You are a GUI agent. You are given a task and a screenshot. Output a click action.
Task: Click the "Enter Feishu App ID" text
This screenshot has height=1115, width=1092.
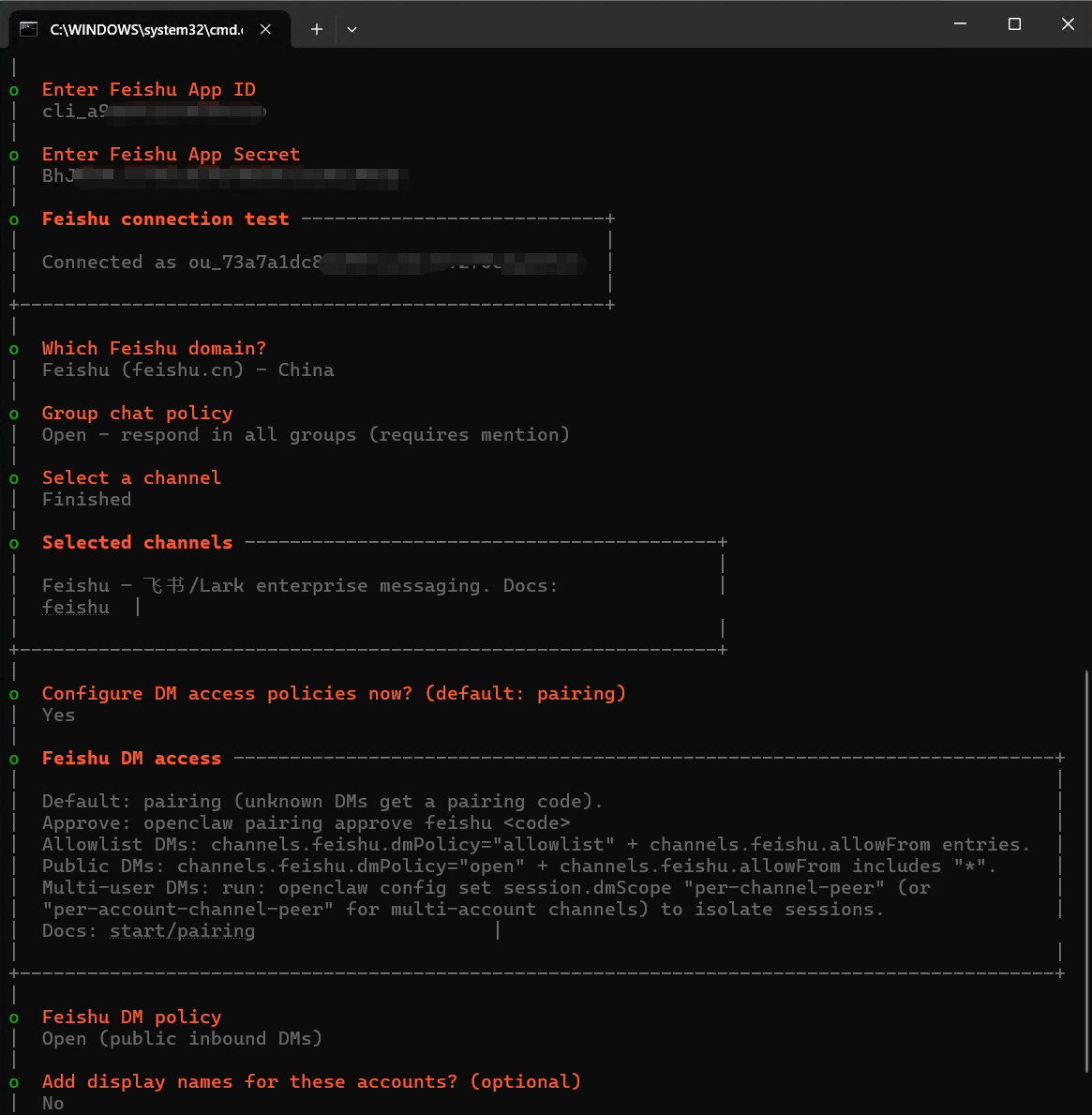[149, 90]
